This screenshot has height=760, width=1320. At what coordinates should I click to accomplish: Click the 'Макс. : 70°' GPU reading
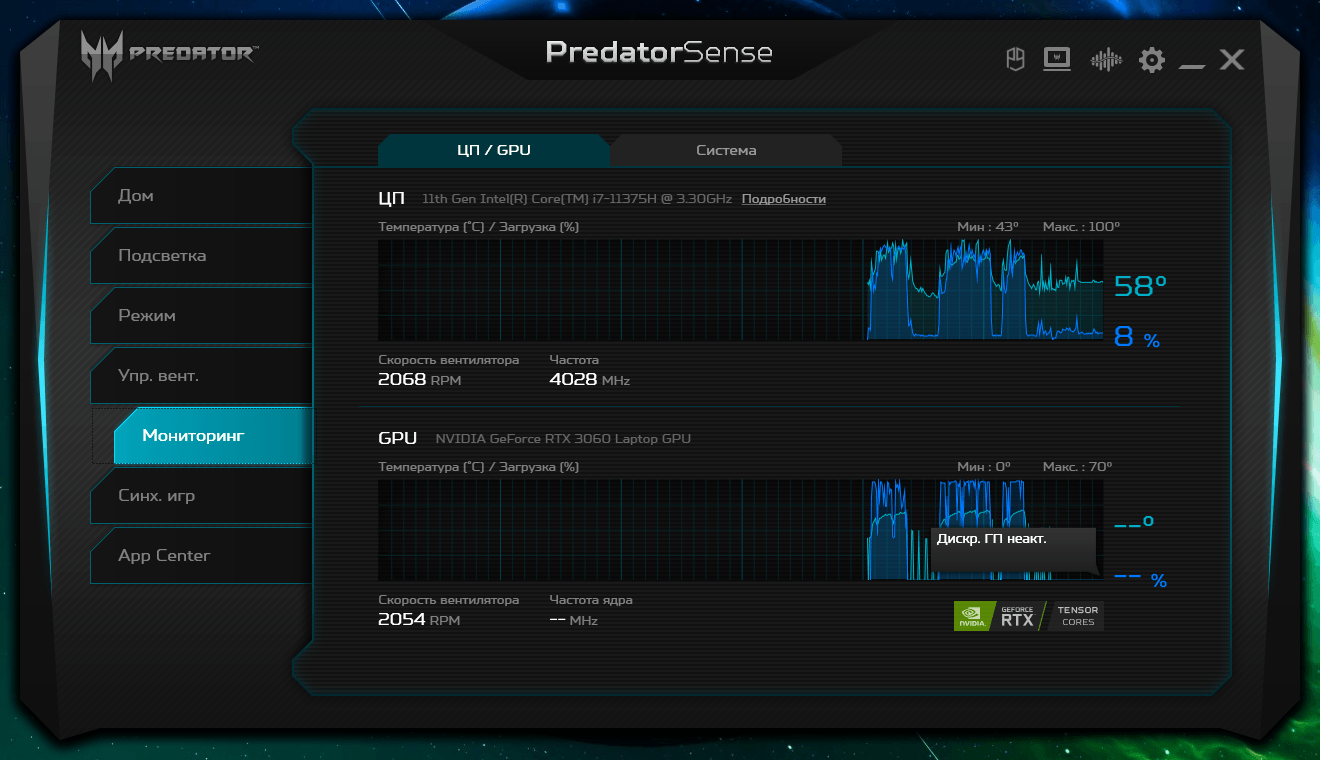(x=1078, y=467)
